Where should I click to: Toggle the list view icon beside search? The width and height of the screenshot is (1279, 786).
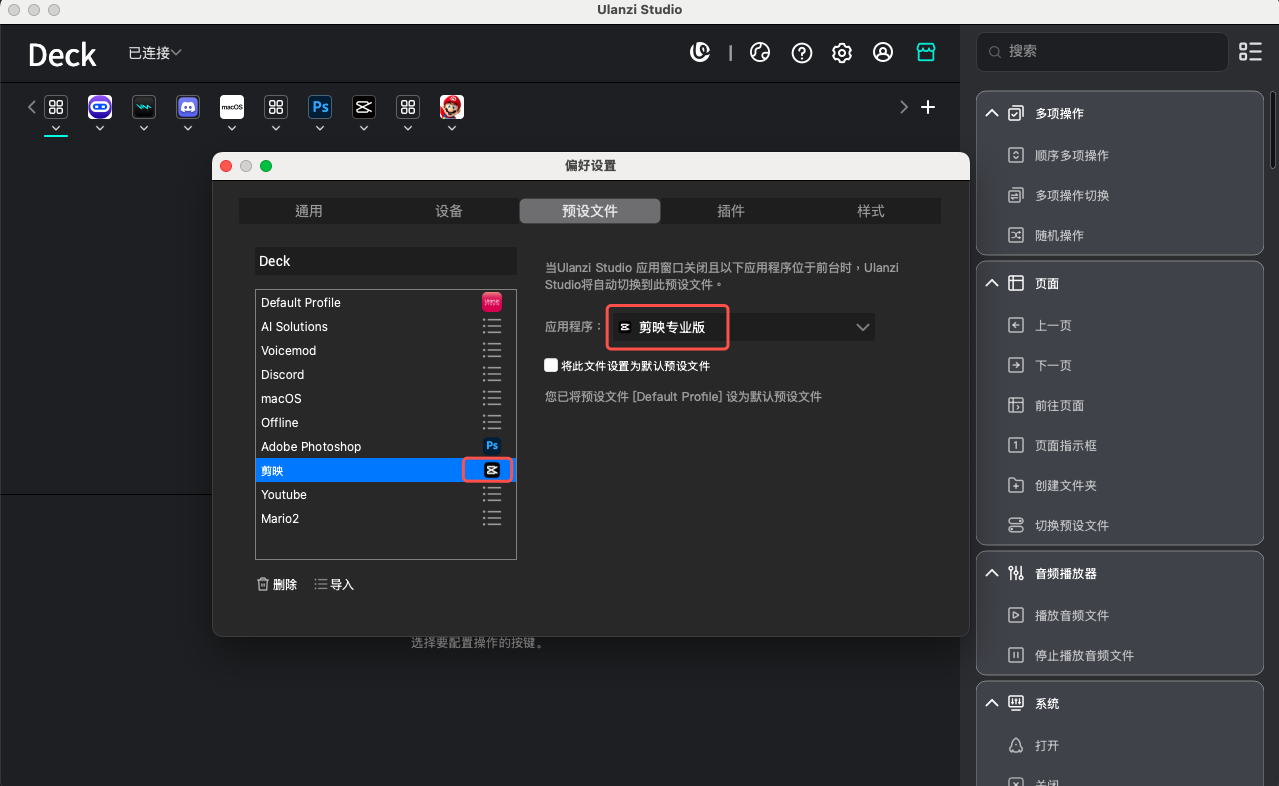coord(1250,52)
